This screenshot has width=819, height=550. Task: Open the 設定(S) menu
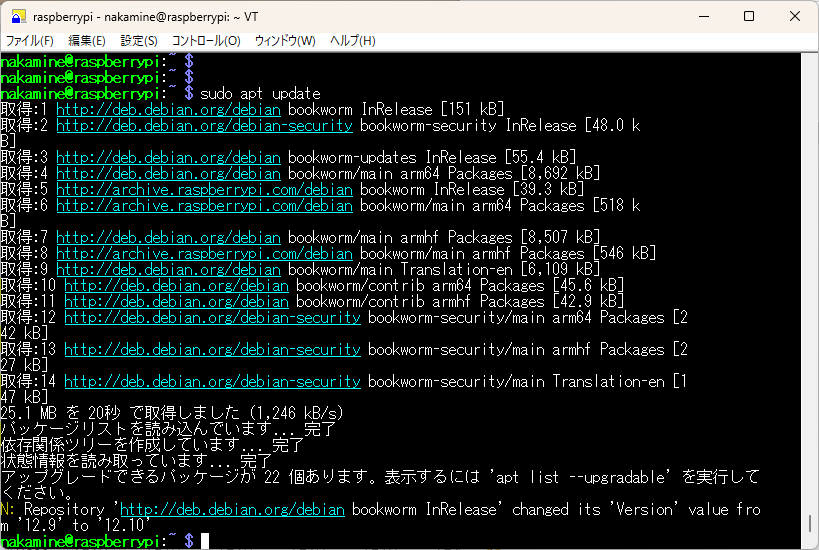(x=139, y=41)
